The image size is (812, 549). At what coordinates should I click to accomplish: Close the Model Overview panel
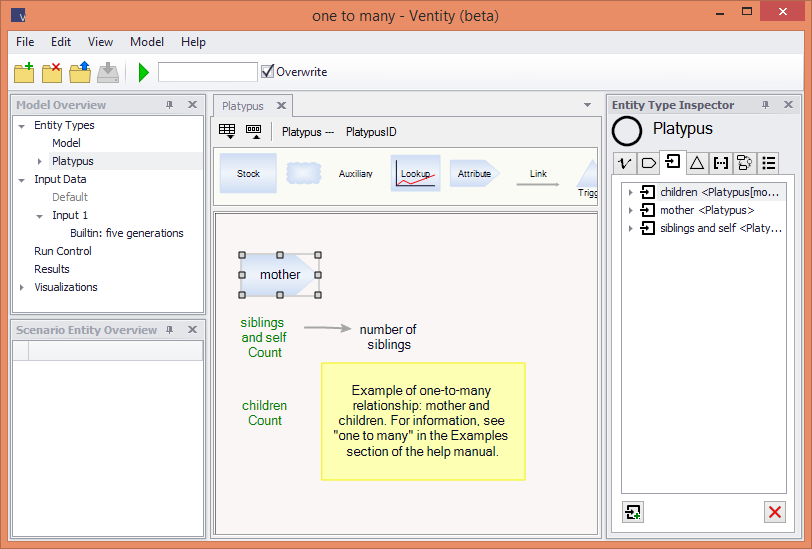click(192, 105)
